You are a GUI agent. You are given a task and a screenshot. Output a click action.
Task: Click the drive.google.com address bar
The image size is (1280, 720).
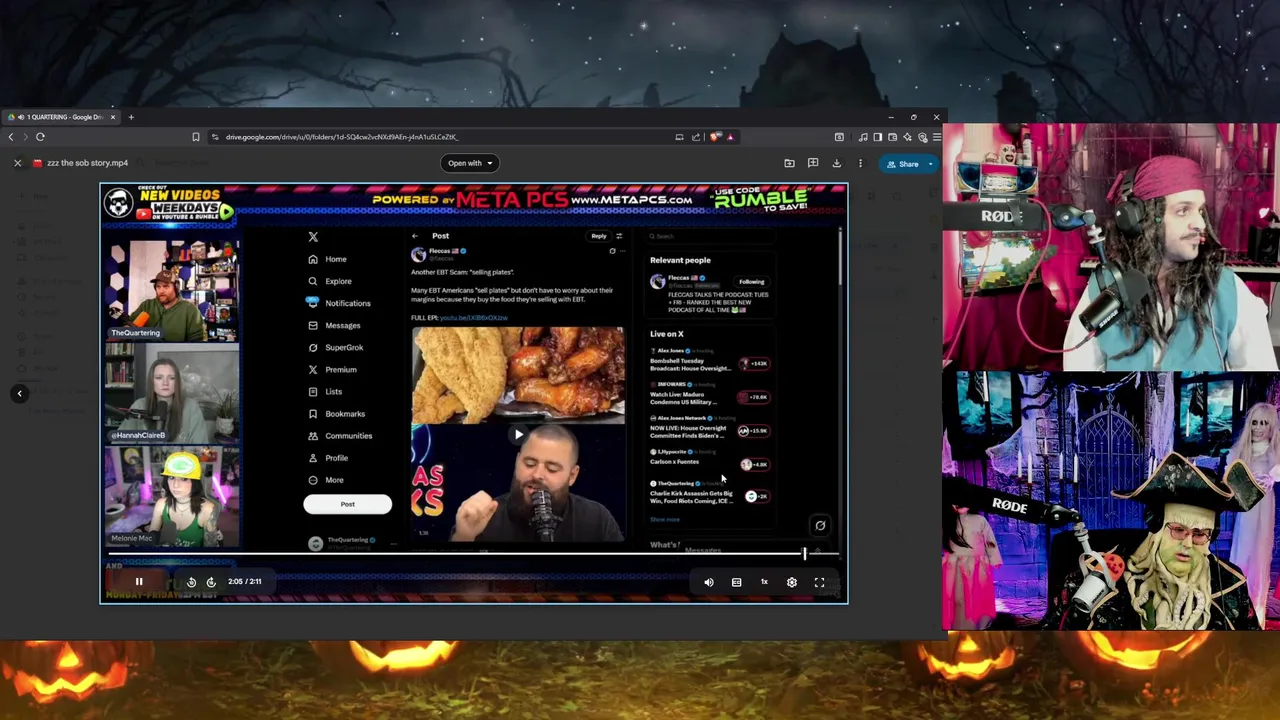pos(341,137)
